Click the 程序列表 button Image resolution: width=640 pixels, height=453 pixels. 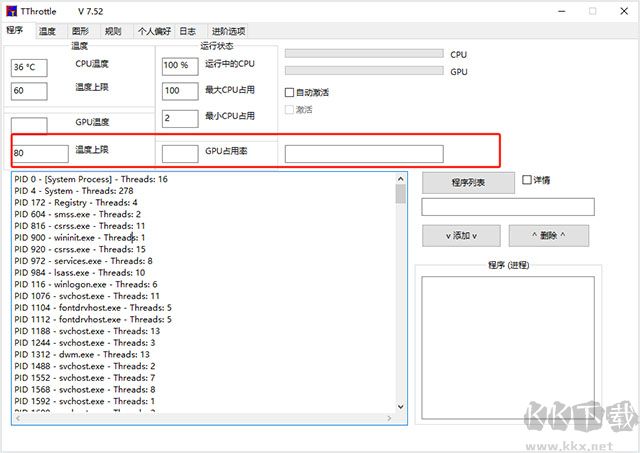tap(468, 182)
